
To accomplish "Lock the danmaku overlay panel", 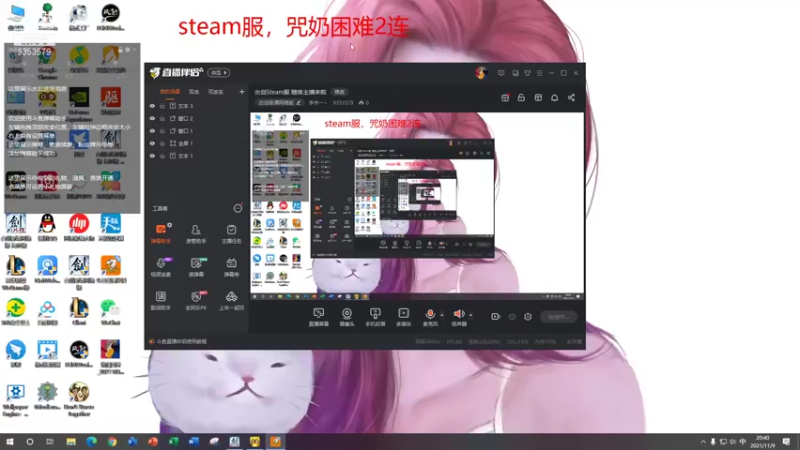I will 121,49.
